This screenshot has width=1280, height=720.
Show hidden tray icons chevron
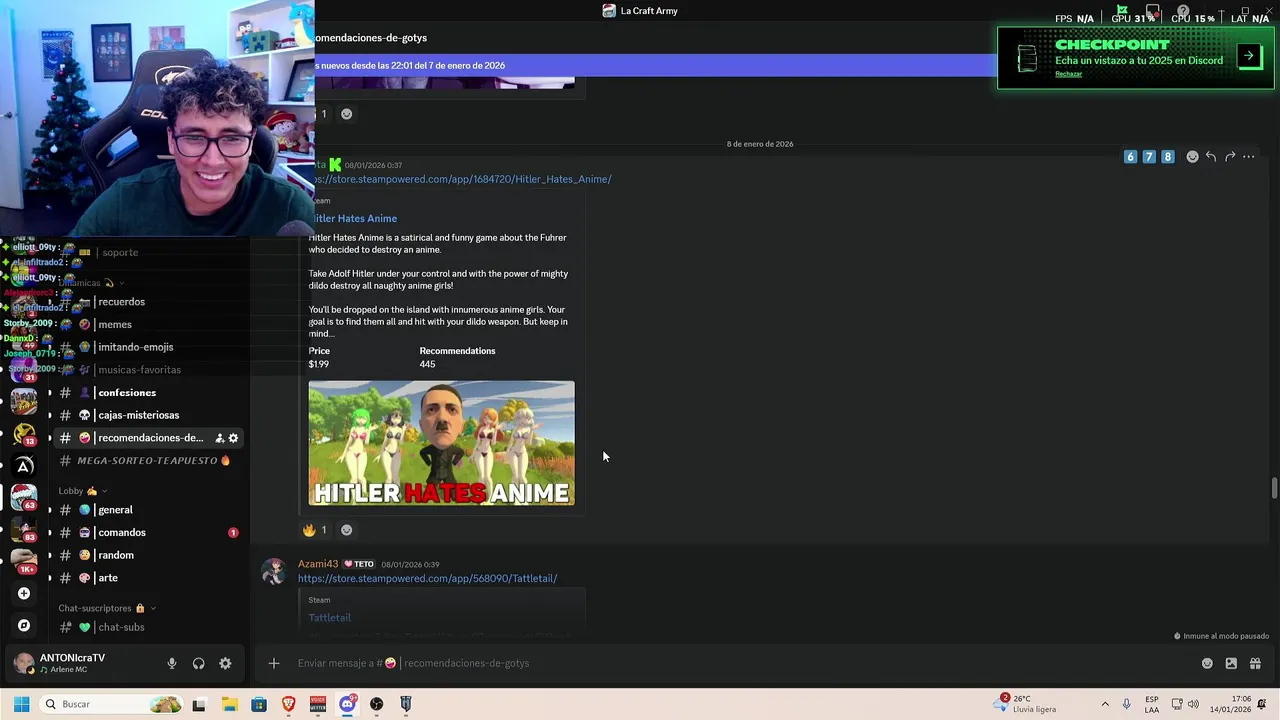point(1105,704)
